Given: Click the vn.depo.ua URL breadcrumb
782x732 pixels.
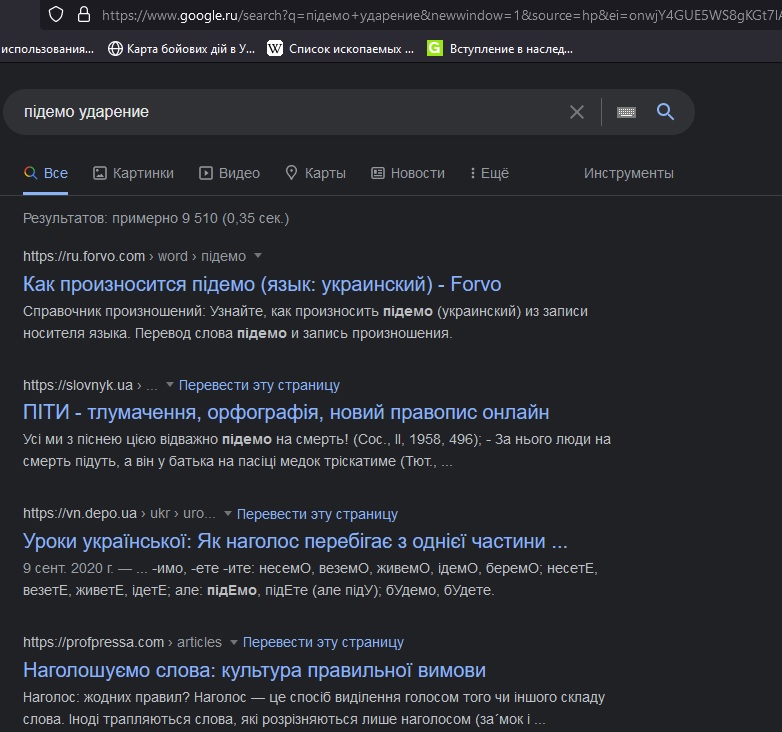Looking at the screenshot, I should click(x=119, y=514).
